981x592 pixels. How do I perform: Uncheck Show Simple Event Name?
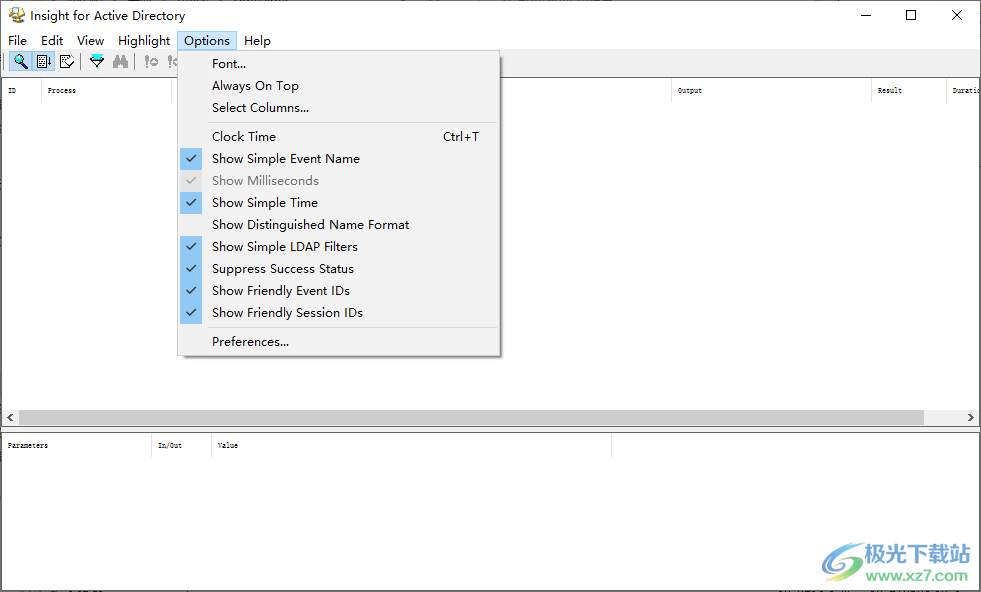(x=339, y=159)
